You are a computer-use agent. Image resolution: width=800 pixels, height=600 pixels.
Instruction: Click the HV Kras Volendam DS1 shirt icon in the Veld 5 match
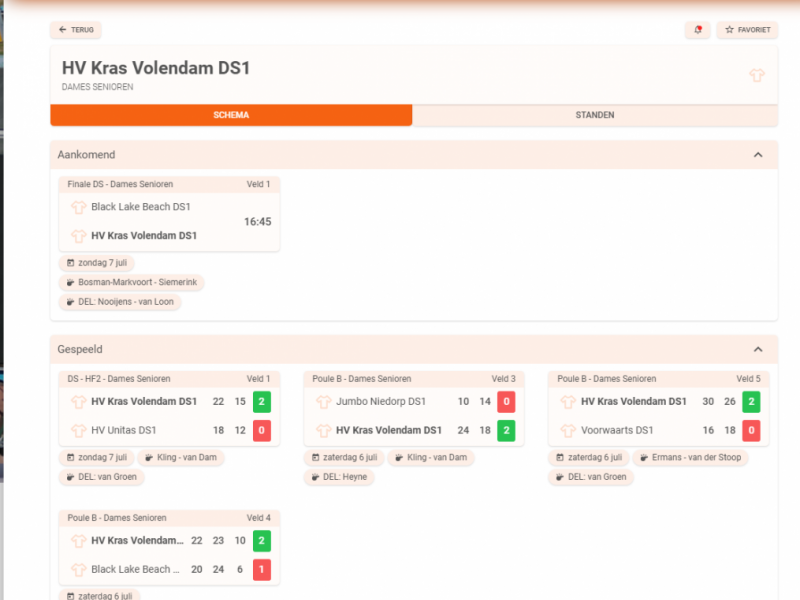(568, 402)
